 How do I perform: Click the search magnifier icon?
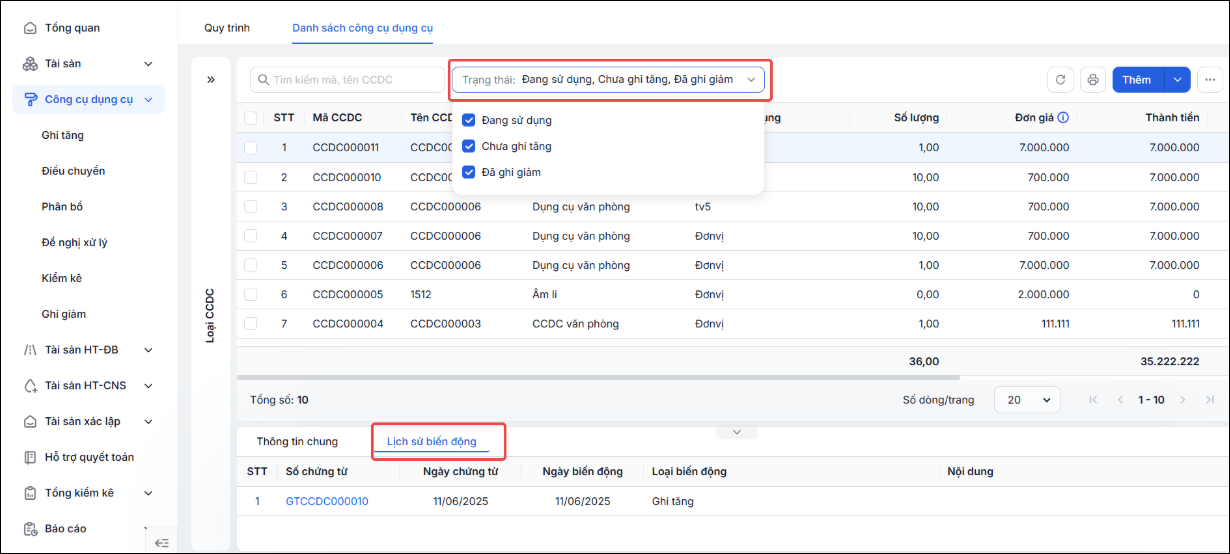264,80
